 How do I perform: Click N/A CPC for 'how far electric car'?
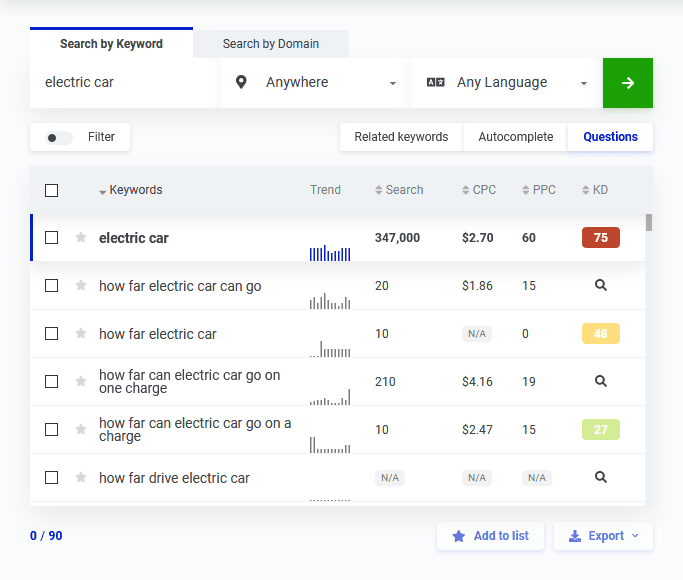(477, 334)
